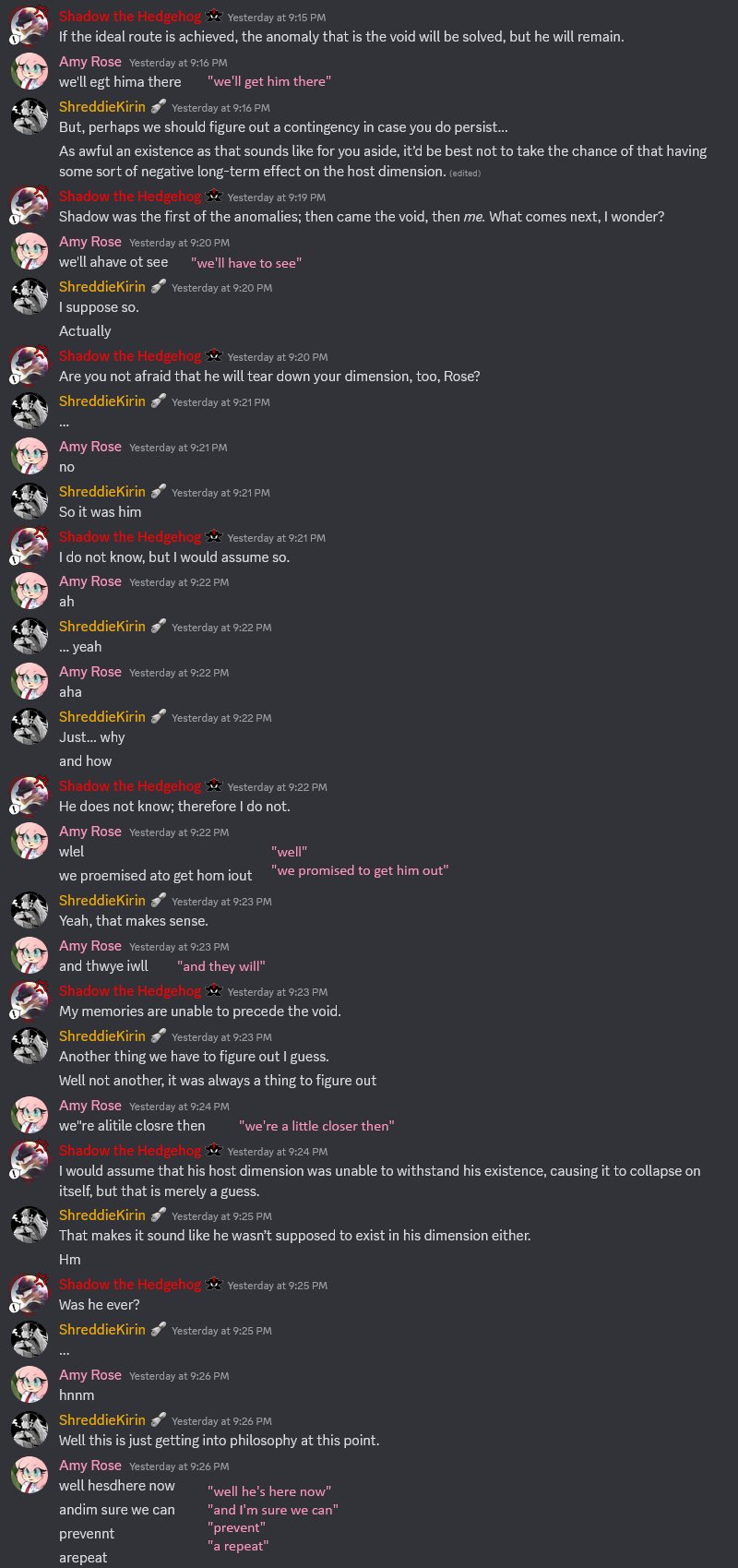Click the message "My memories are unable to precede the void."
The height and width of the screenshot is (1568, 738).
[200, 1011]
